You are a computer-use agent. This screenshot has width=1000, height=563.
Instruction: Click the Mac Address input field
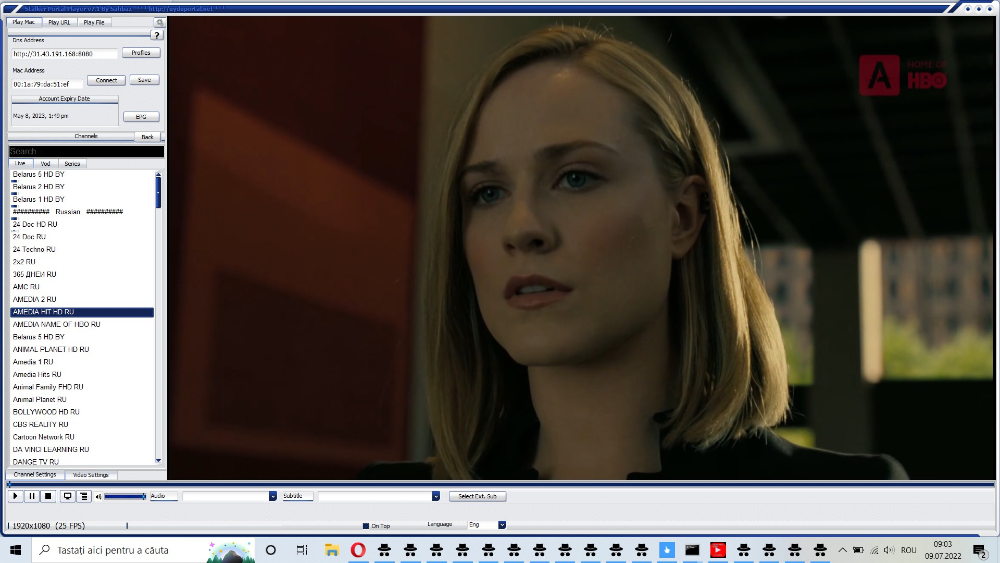pyautogui.click(x=47, y=84)
